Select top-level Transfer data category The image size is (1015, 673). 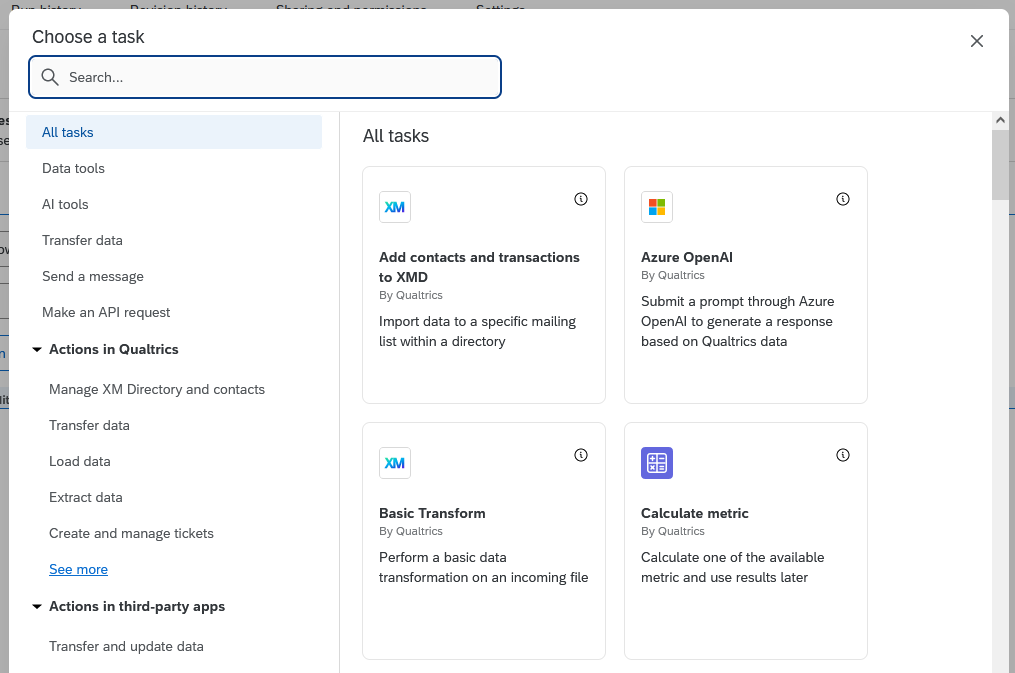tap(82, 241)
